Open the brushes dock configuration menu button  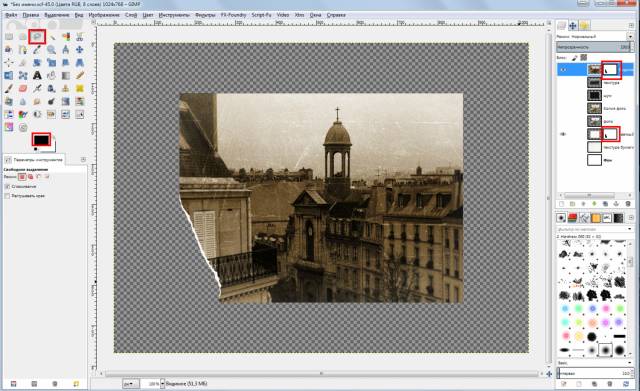(632, 218)
